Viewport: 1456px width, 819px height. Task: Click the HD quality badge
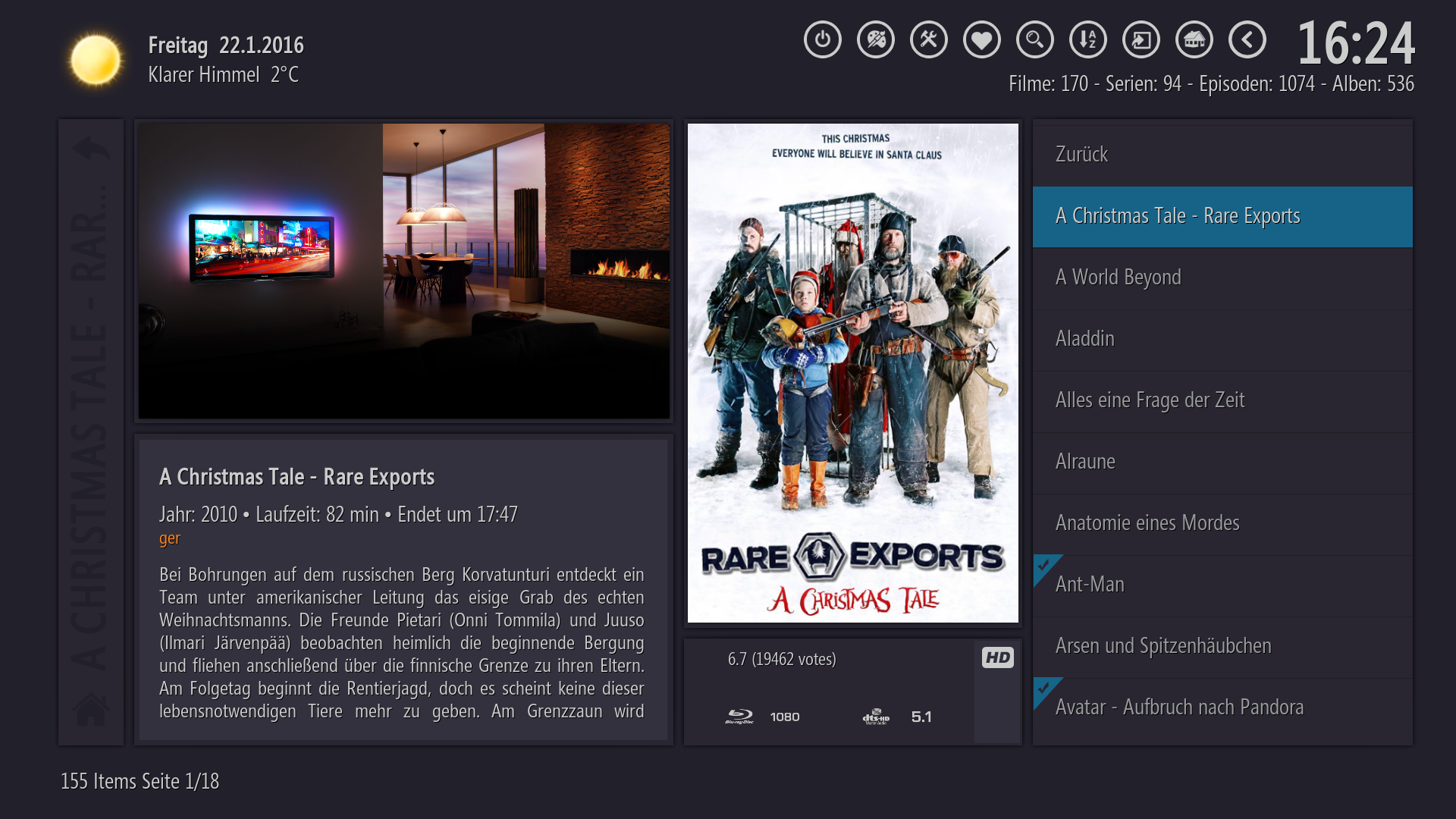click(x=997, y=657)
